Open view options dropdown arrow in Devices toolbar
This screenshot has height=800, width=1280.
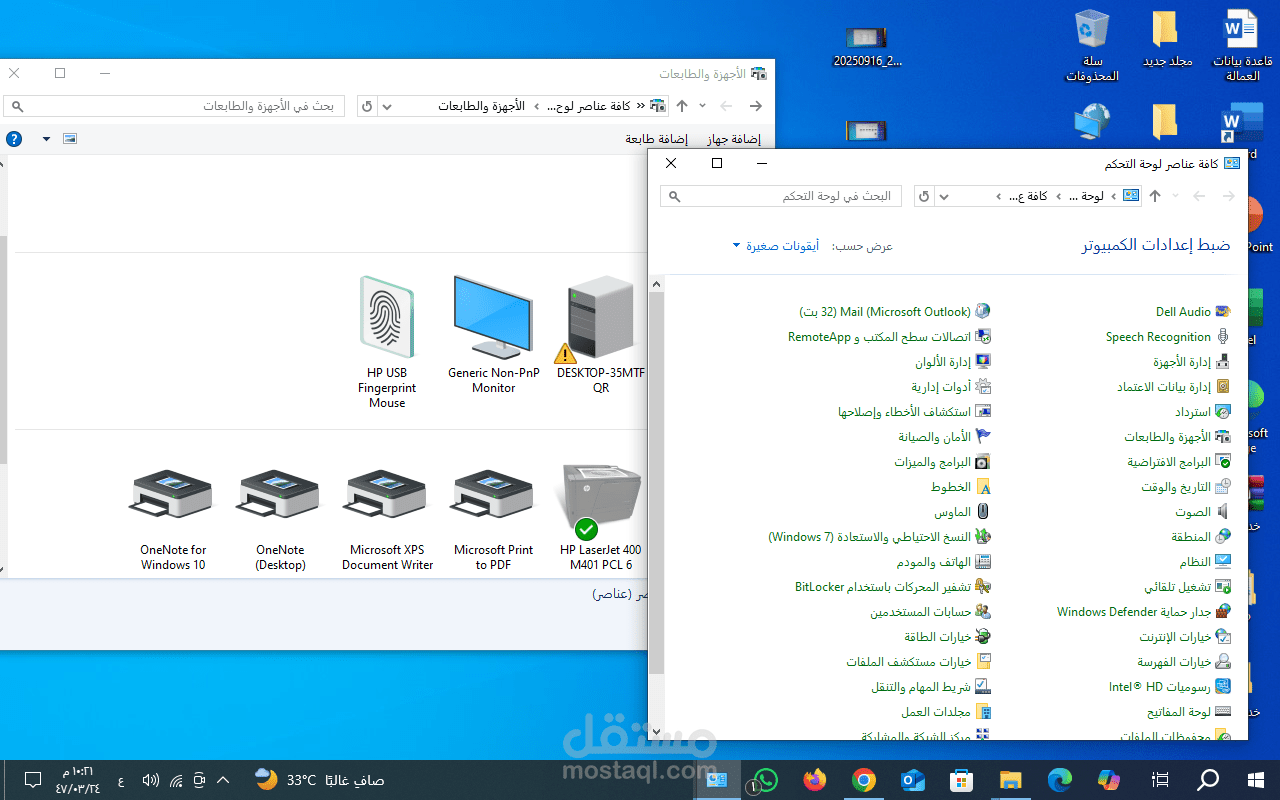click(x=46, y=139)
